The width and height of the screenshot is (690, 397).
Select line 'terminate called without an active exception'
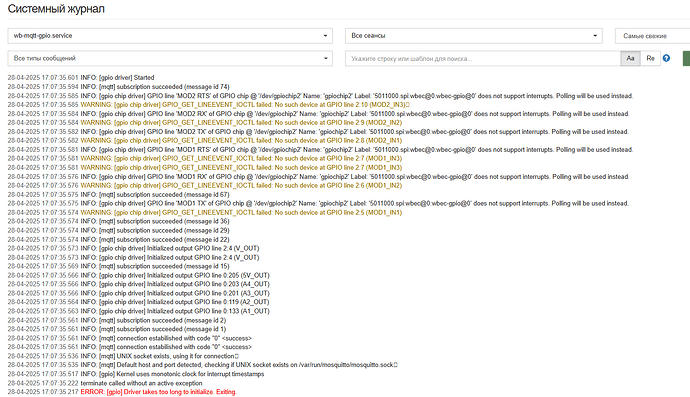click(105, 383)
